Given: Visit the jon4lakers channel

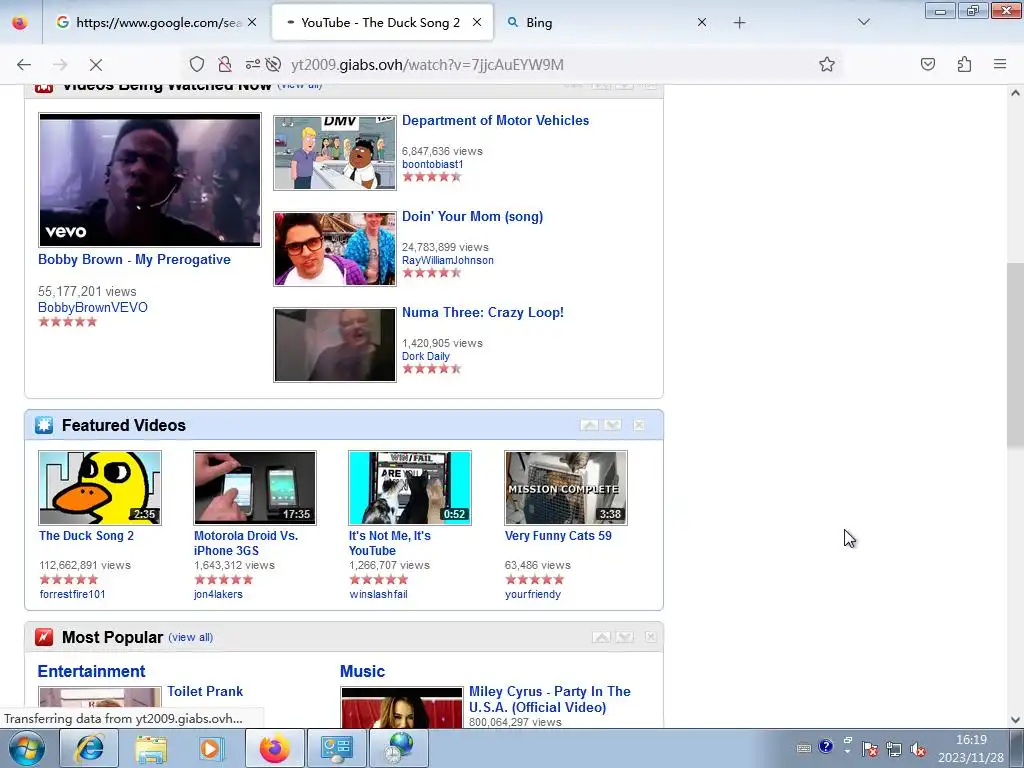Looking at the screenshot, I should click(x=218, y=594).
